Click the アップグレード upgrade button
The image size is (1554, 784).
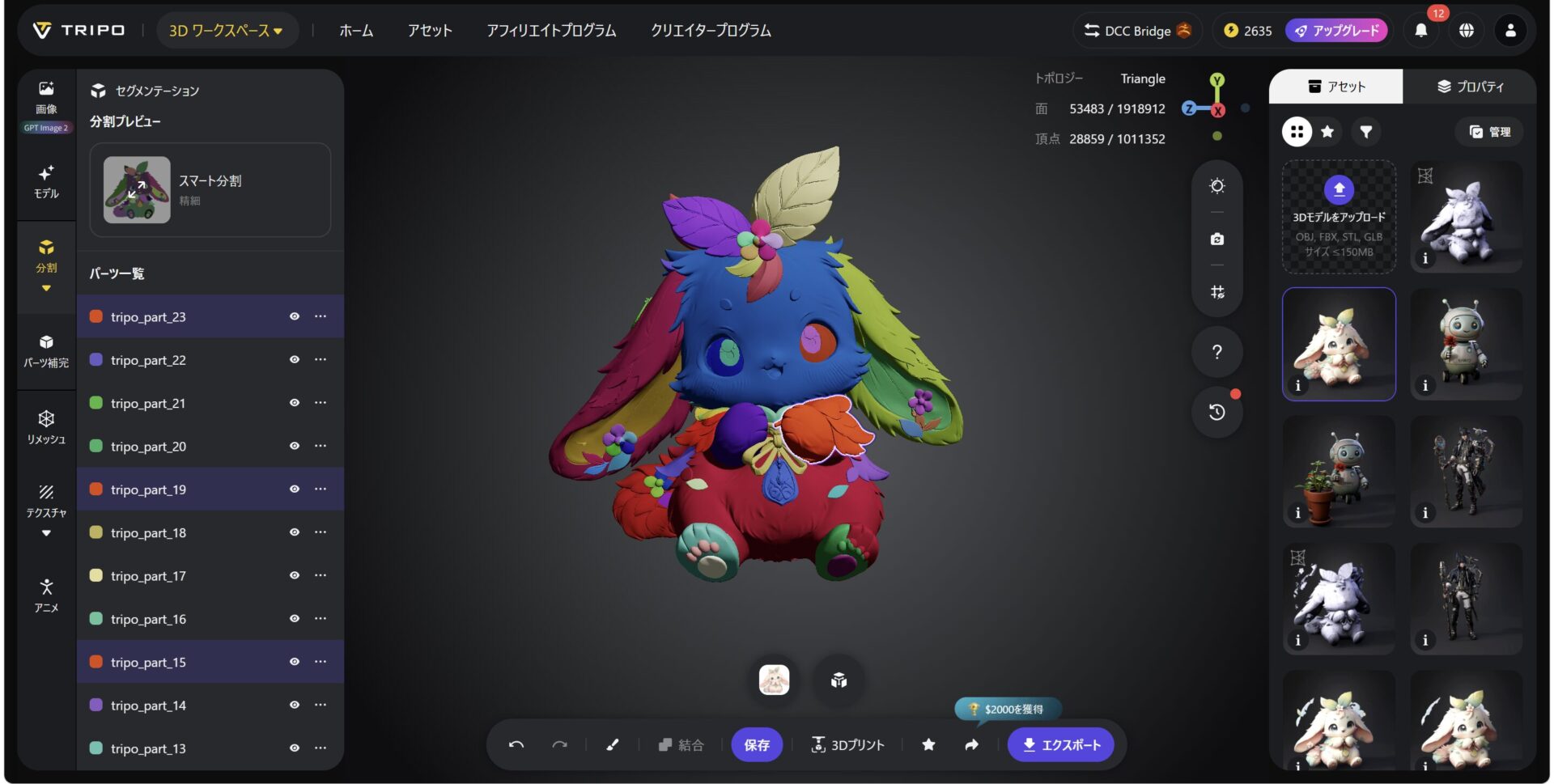1336,31
